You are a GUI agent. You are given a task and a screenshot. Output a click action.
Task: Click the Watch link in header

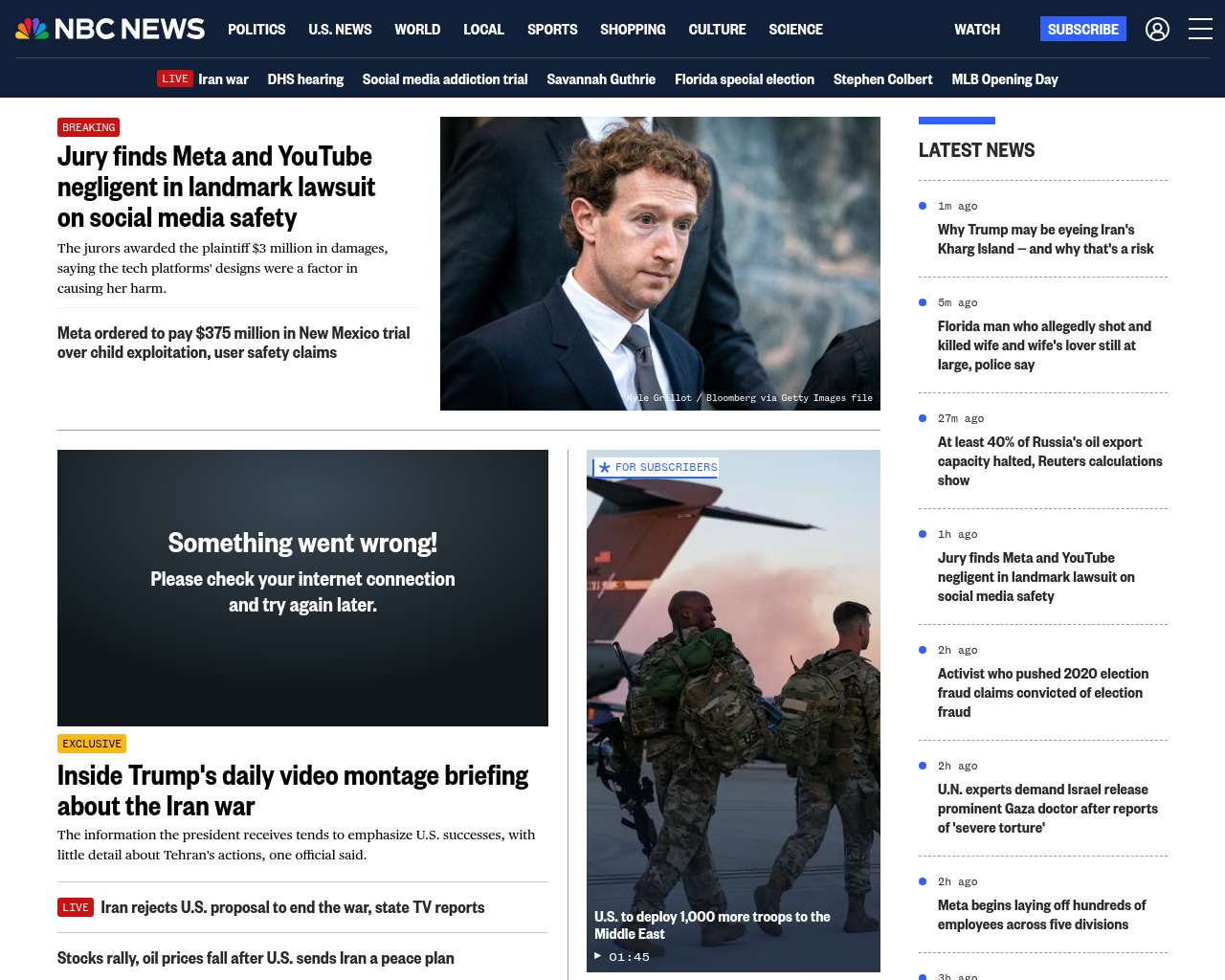(976, 30)
